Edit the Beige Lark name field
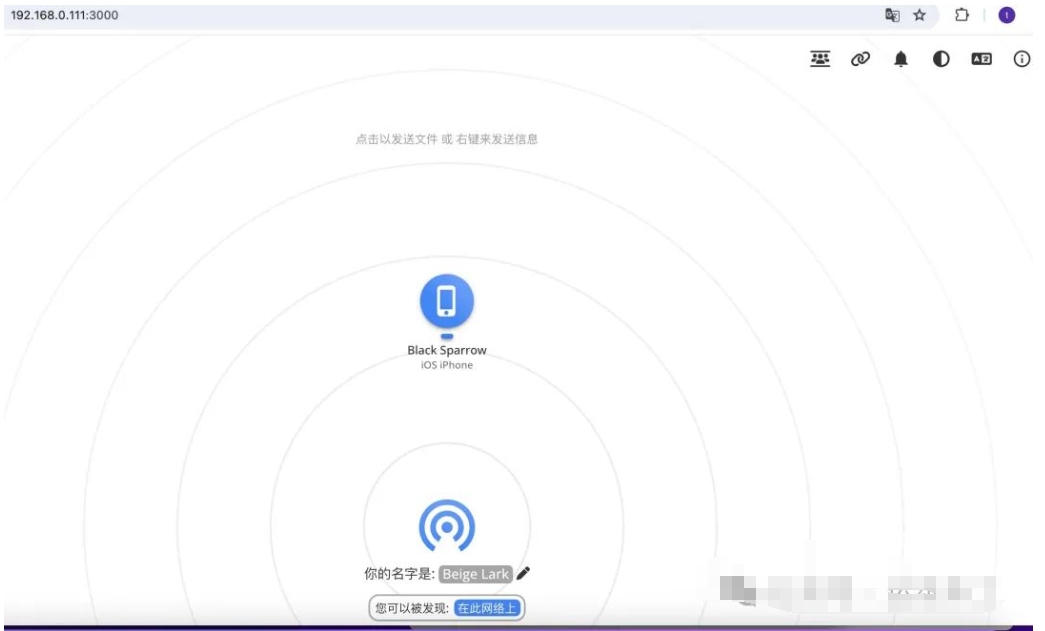1045x631 pixels. coord(475,574)
